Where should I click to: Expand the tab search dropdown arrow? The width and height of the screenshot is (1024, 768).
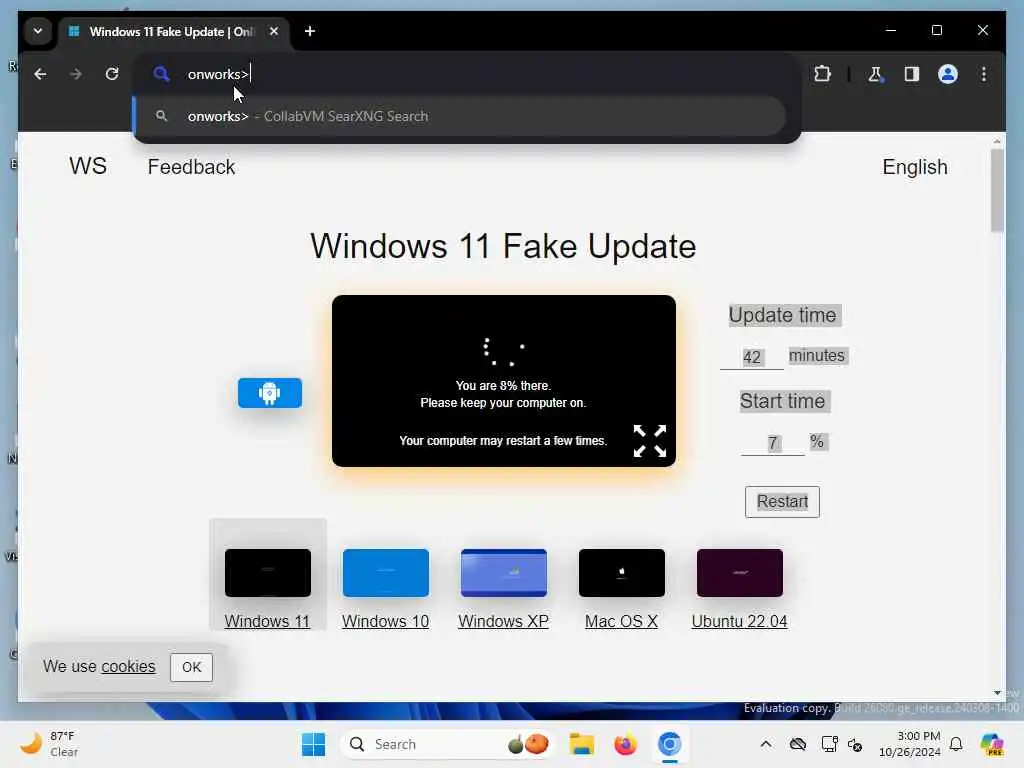pyautogui.click(x=38, y=31)
